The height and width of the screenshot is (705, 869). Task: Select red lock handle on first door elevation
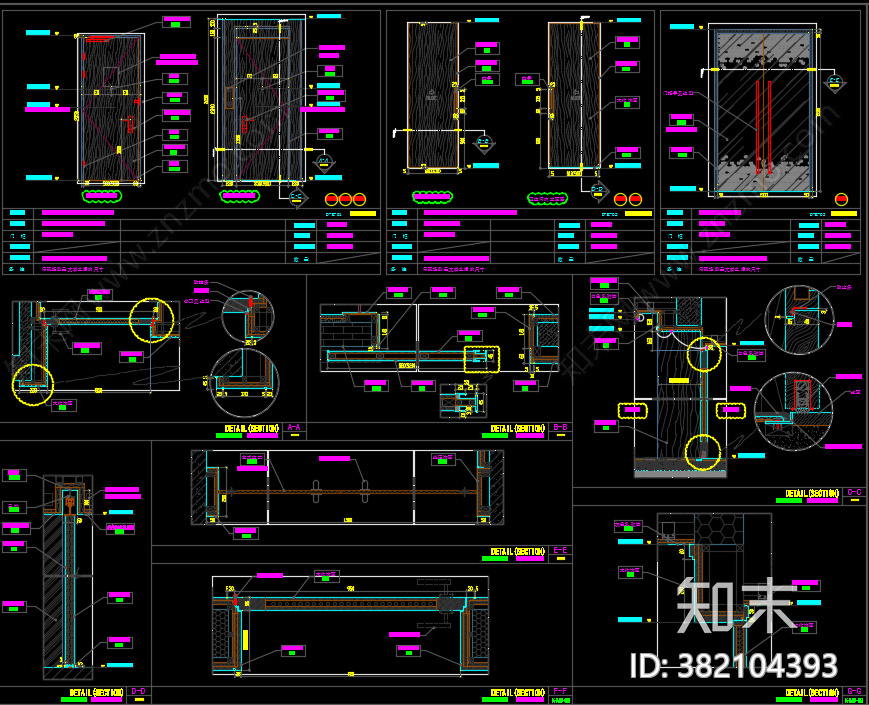[x=131, y=124]
